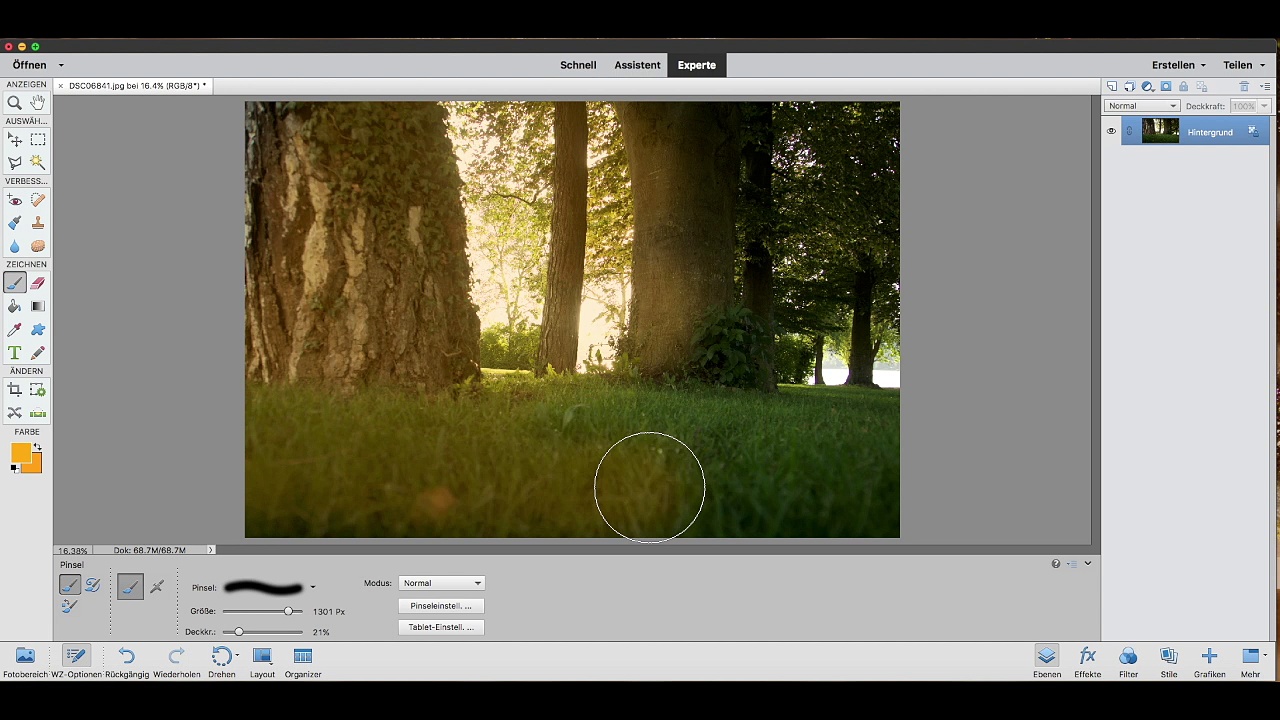
Task: Click the Tablet-Einstell. button
Action: click(x=441, y=627)
